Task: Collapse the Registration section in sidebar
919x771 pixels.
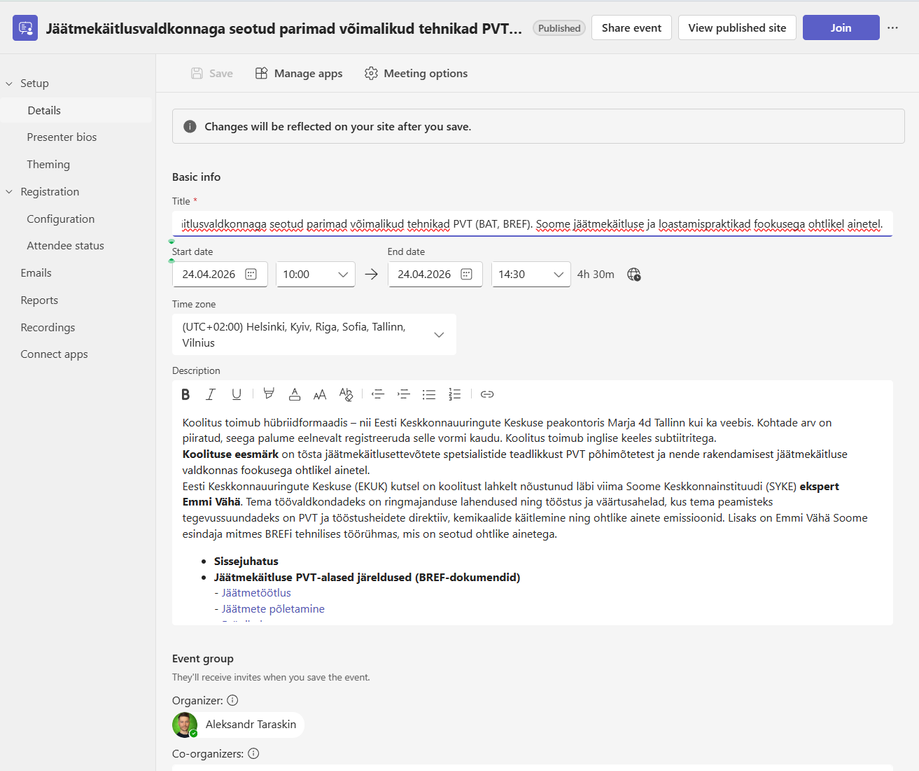Action: point(9,192)
